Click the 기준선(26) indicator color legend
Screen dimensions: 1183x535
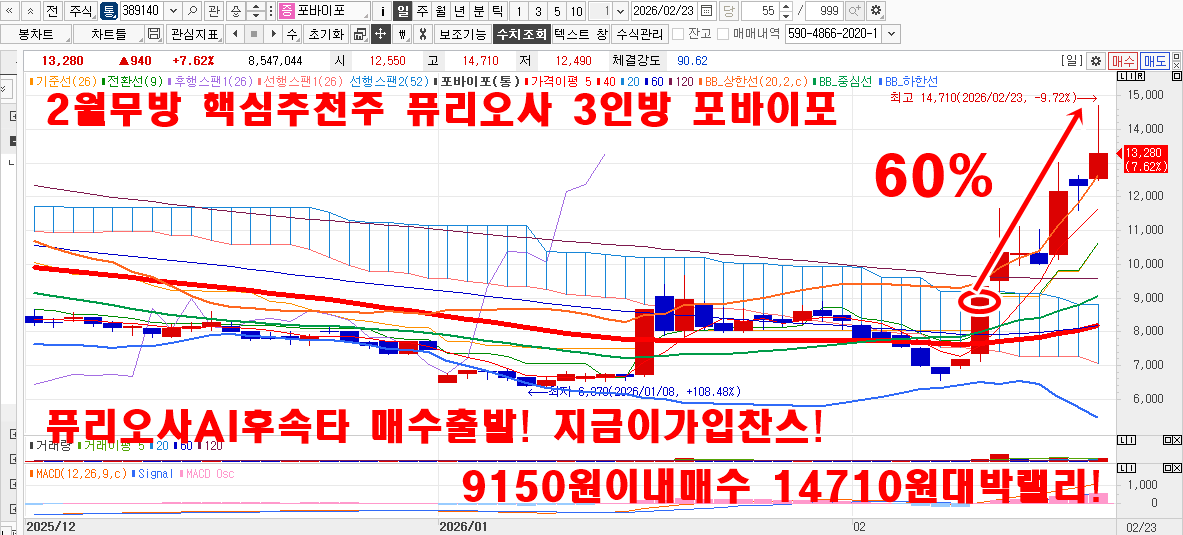(66, 81)
